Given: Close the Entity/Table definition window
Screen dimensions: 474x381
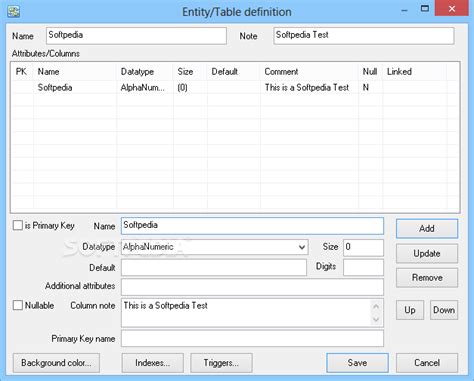Looking at the screenshot, I should (x=452, y=8).
